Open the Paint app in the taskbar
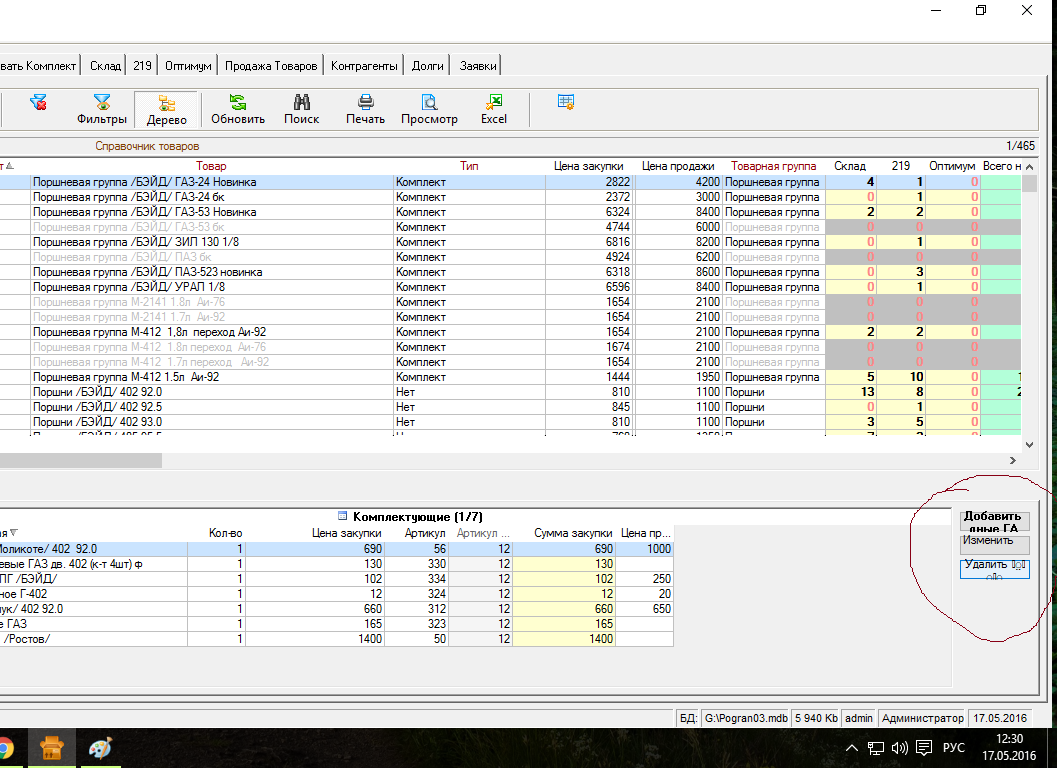This screenshot has height=768, width=1057. pyautogui.click(x=102, y=748)
